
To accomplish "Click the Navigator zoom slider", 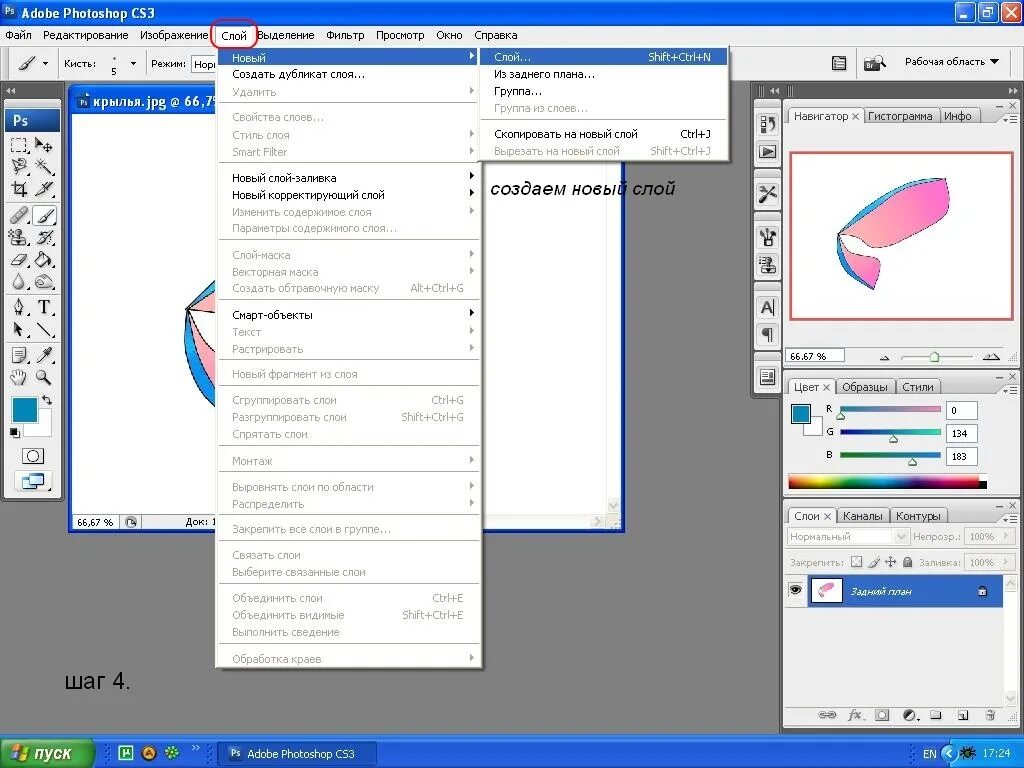I will [x=936, y=357].
